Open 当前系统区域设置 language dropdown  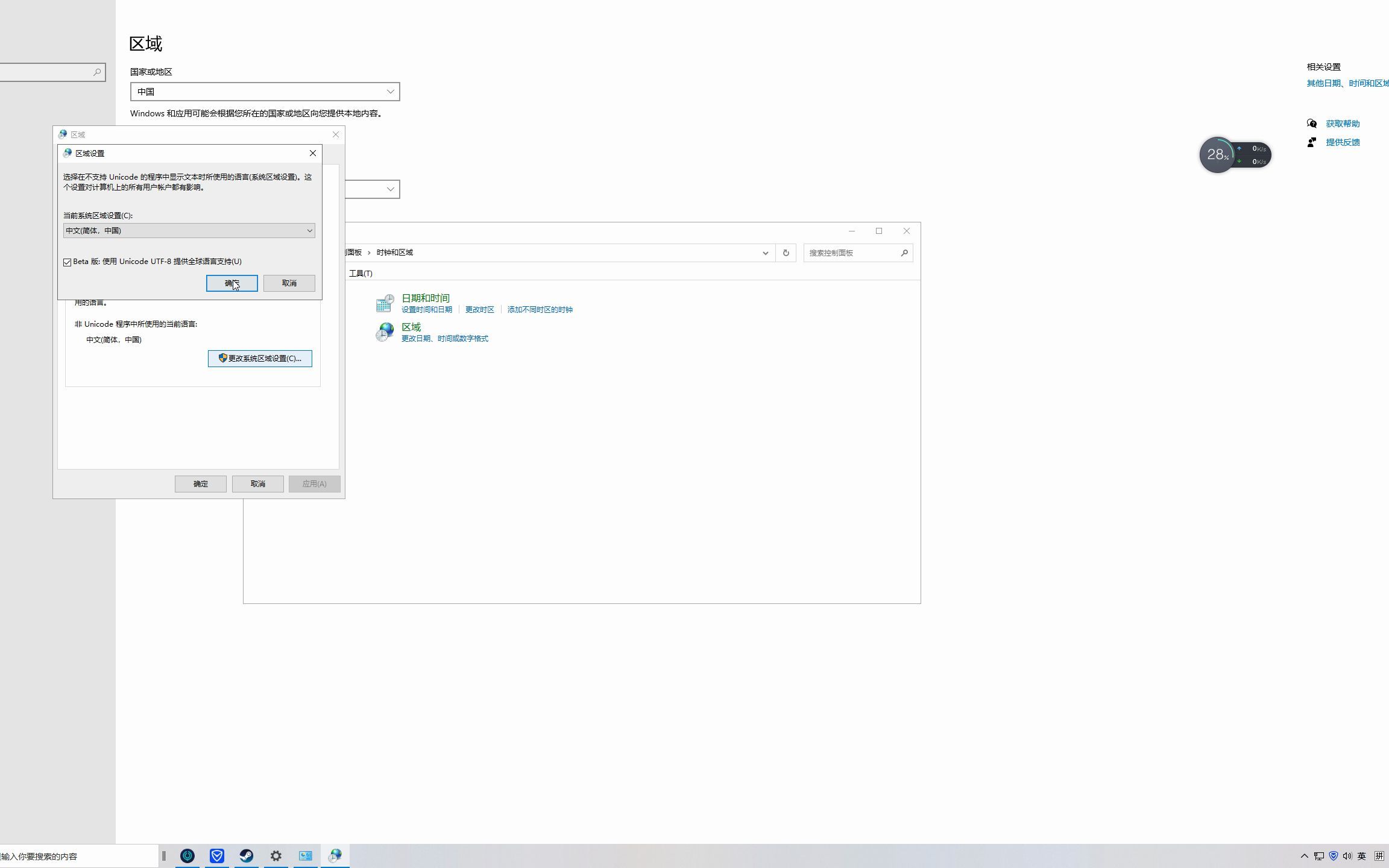pyautogui.click(x=189, y=231)
